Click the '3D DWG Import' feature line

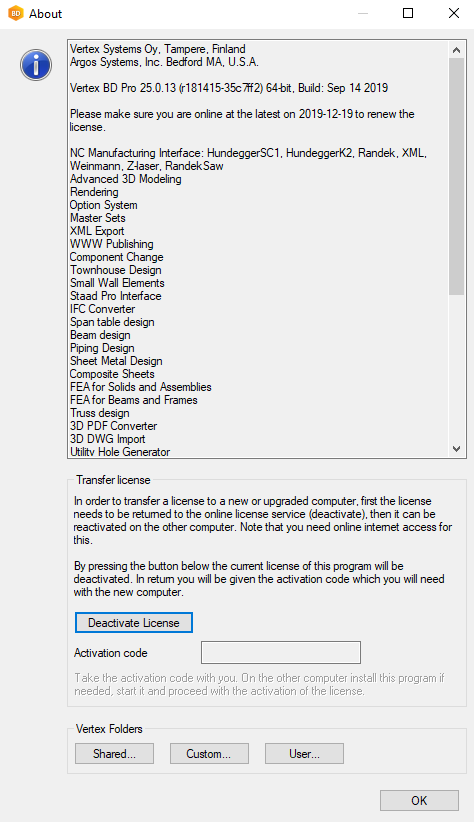[x=107, y=439]
